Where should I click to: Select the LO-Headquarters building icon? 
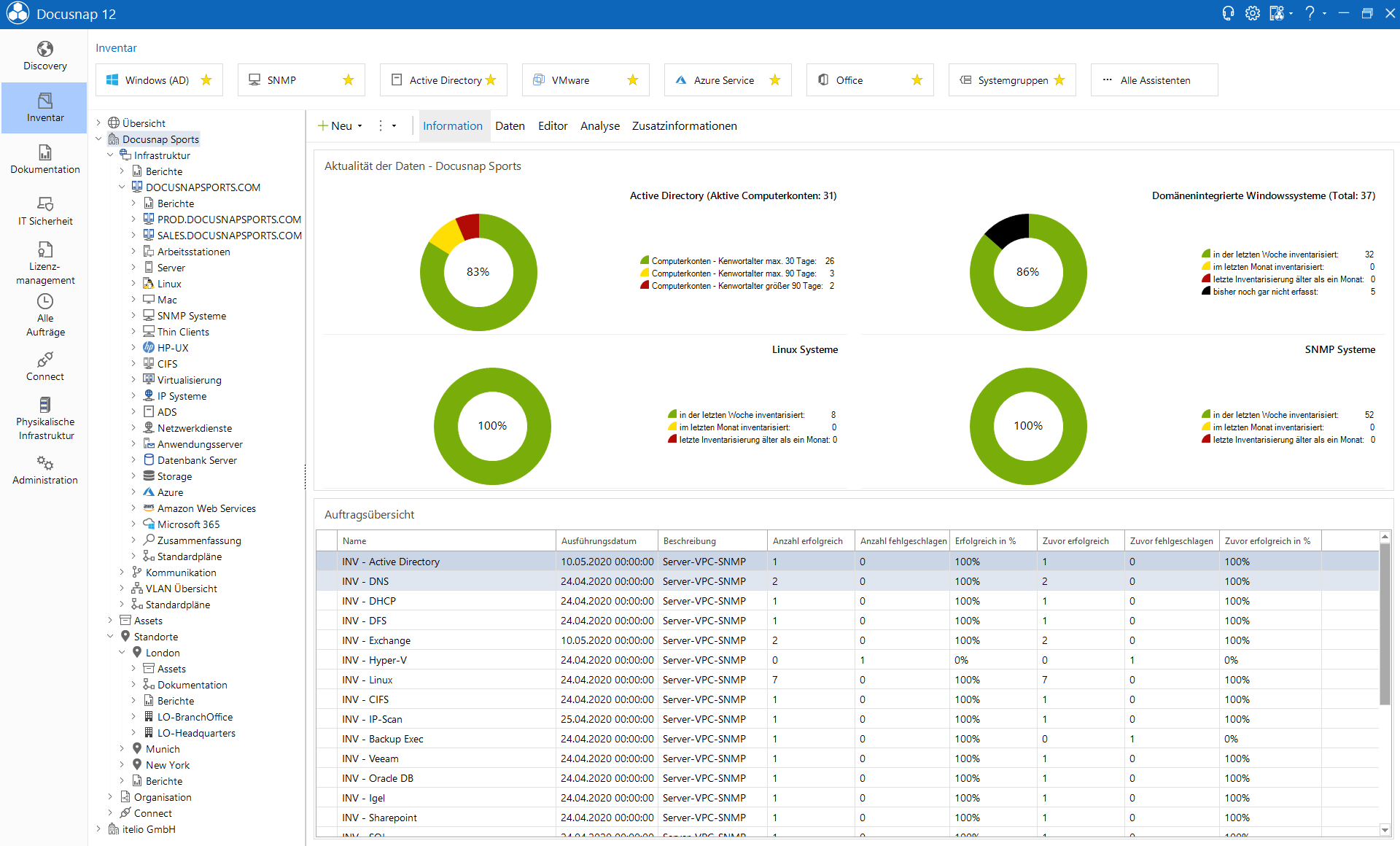[x=149, y=733]
